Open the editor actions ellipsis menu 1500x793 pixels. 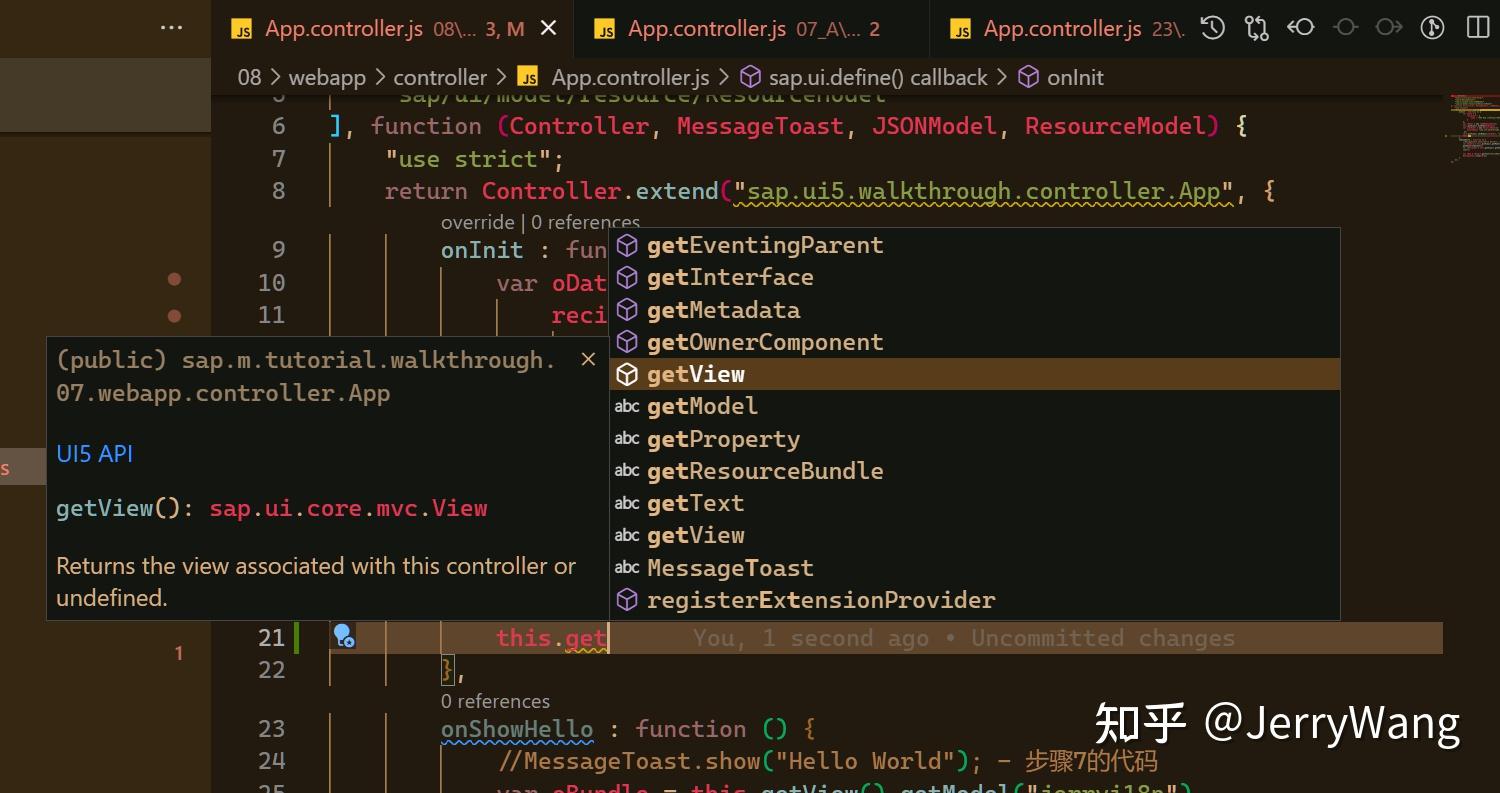click(171, 27)
